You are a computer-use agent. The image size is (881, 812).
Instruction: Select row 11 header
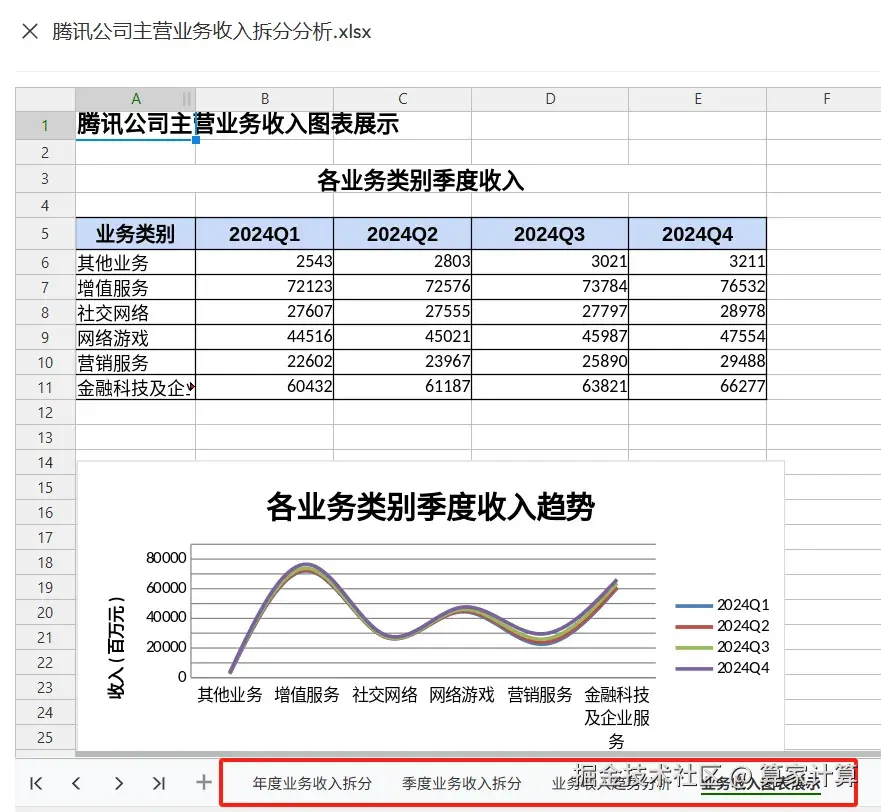(45, 387)
